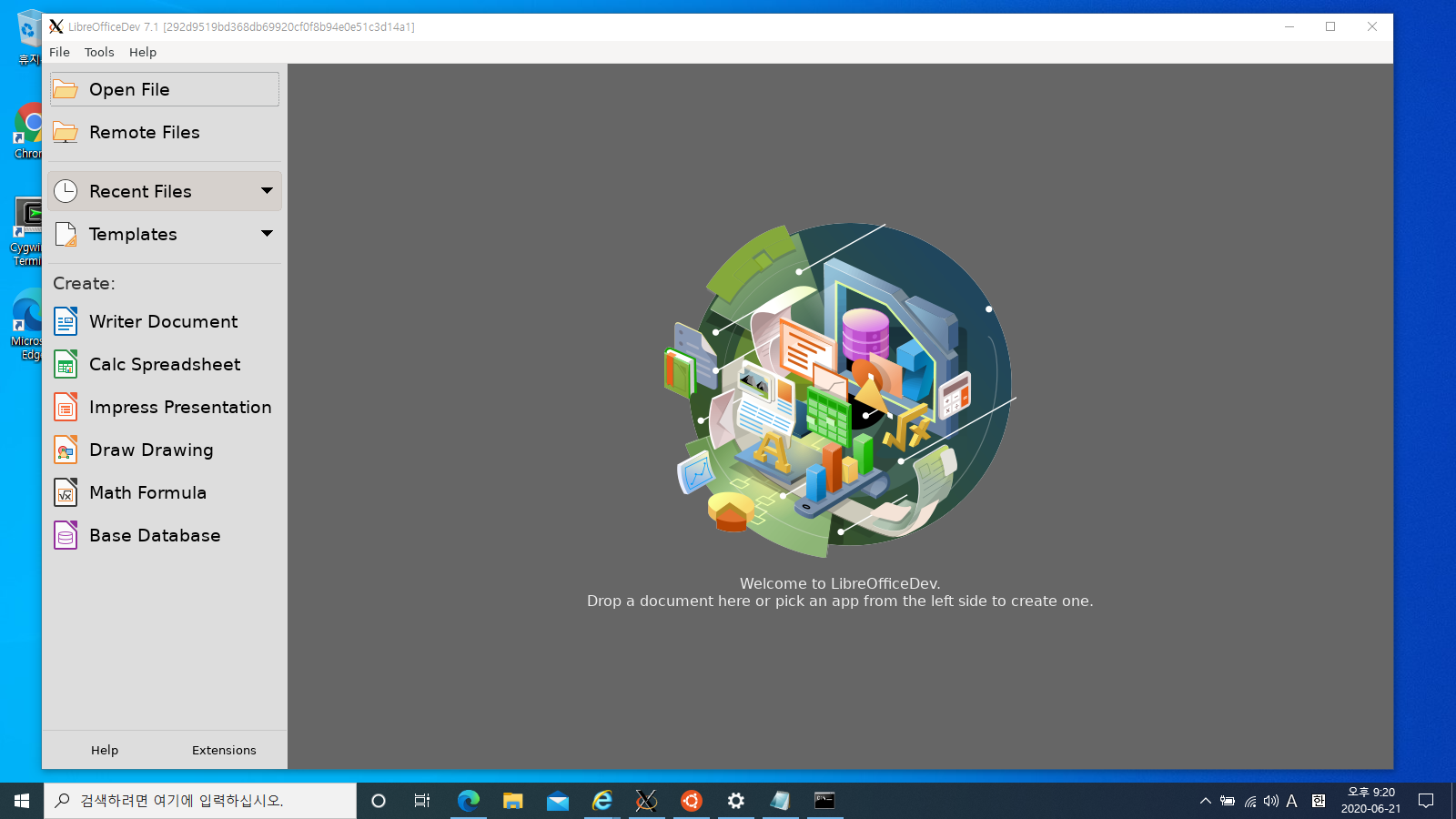Click the Help button at sidebar bottom

coord(105,750)
